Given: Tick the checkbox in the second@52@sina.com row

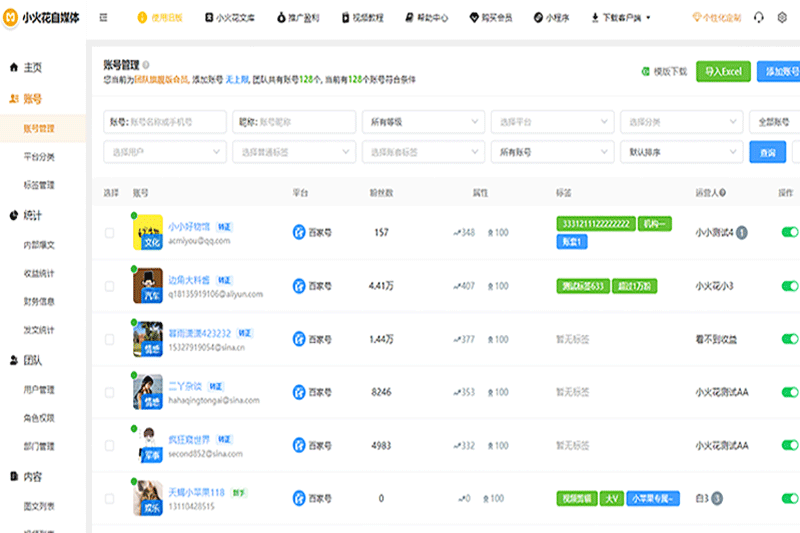Looking at the screenshot, I should tap(109, 445).
